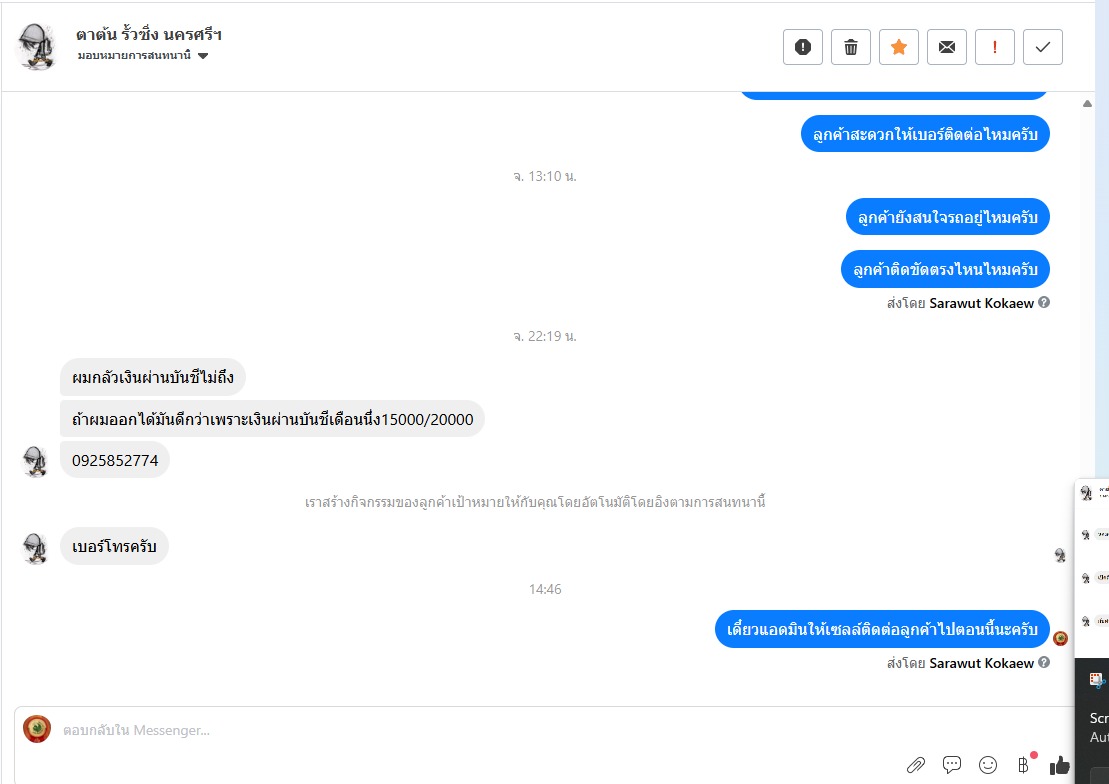Click help icon beside first Sarawut Kokaew label
This screenshot has width=1109, height=784.
1044,303
